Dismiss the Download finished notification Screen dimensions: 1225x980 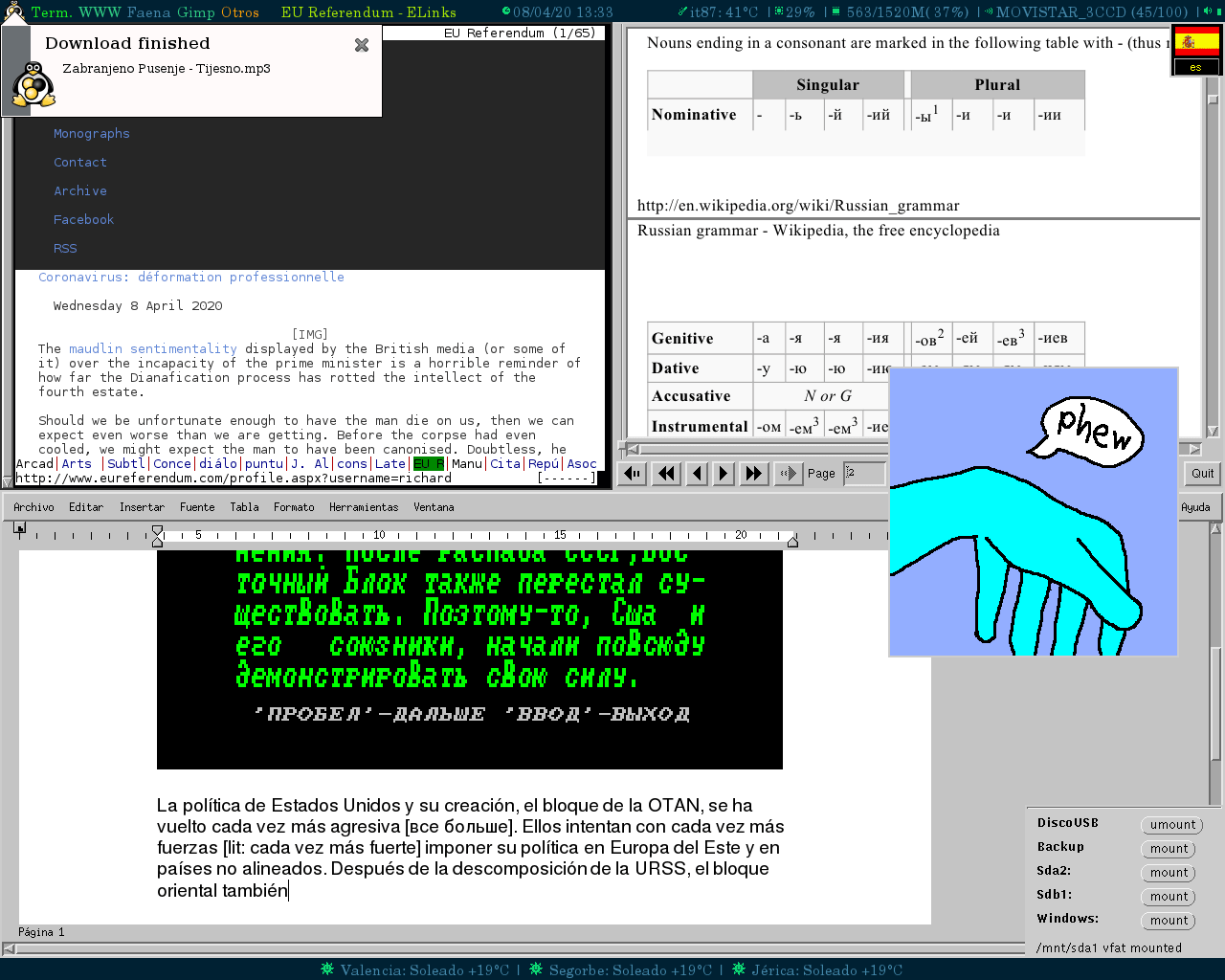click(362, 45)
